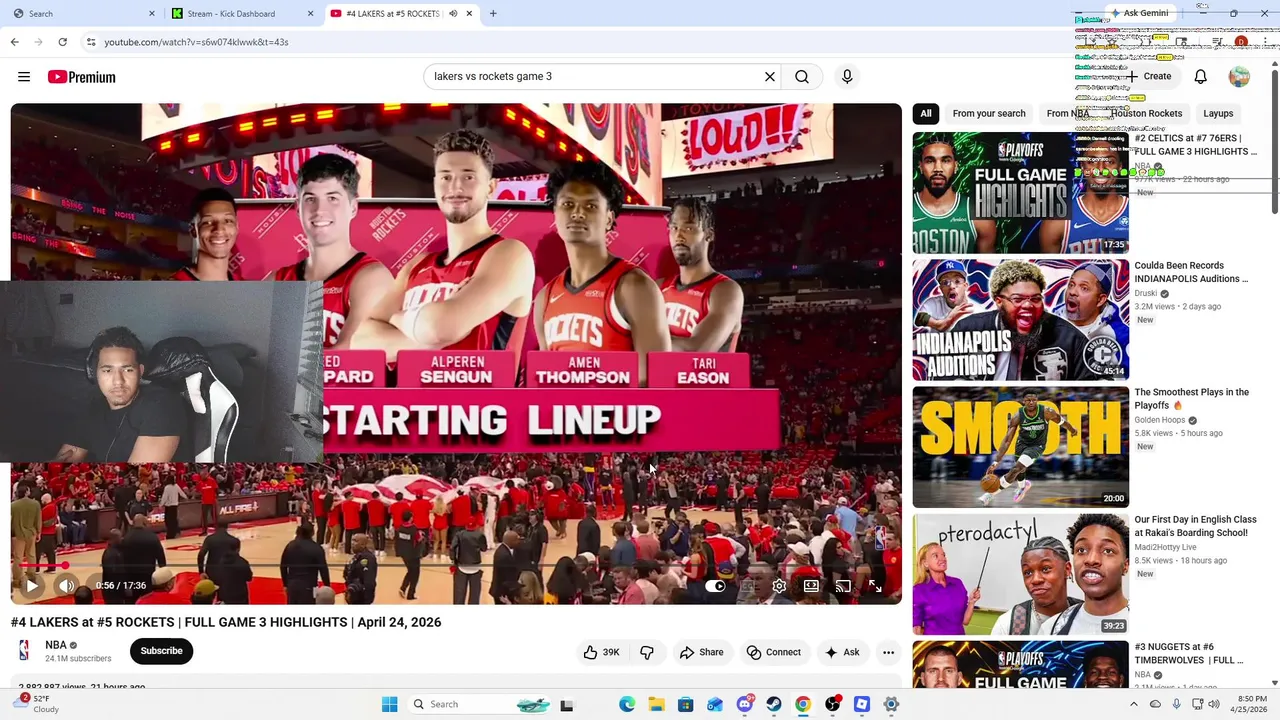Open the Connect button
This screenshot has height=720, width=1280.
click(773, 652)
